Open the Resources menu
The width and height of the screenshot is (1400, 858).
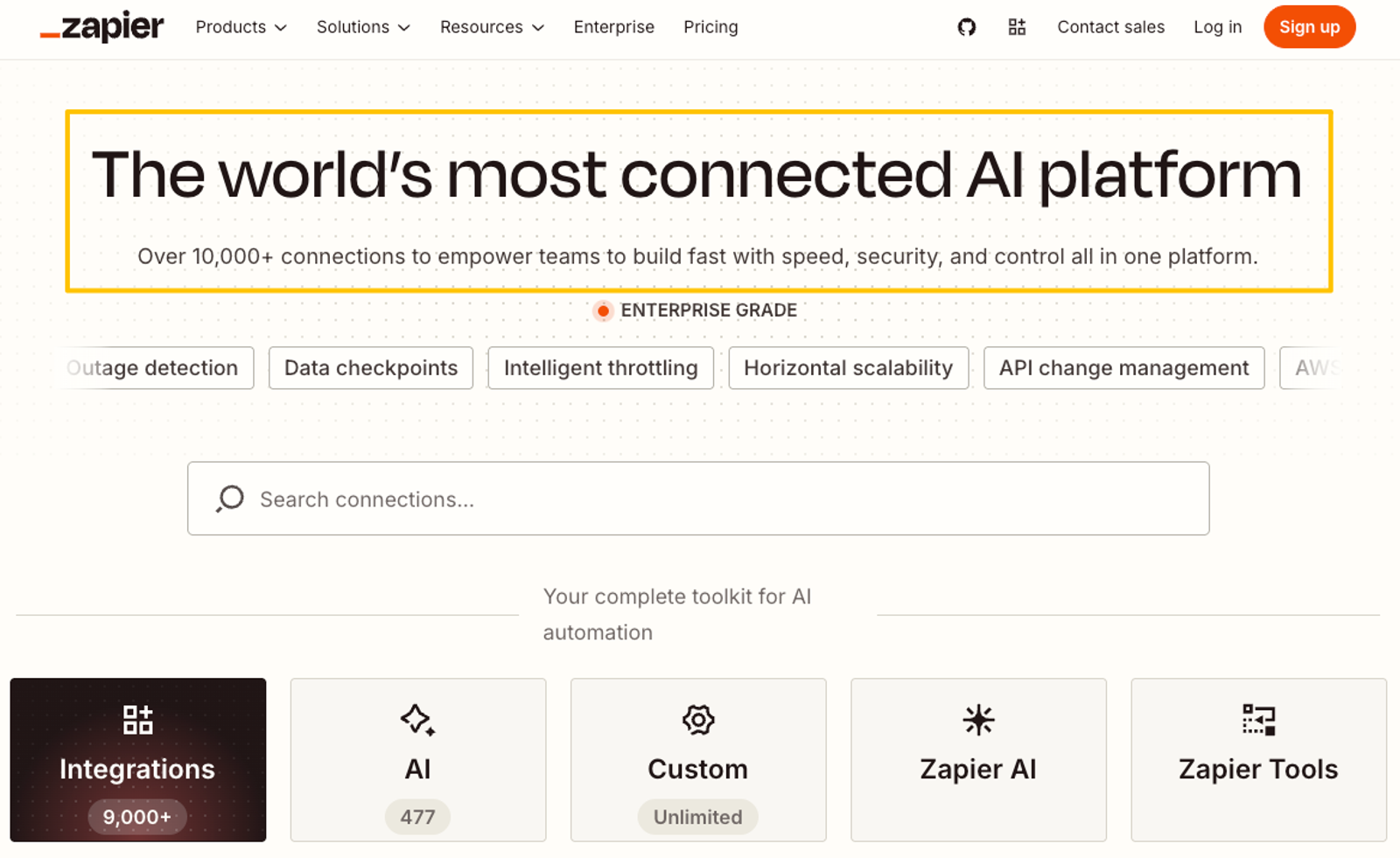coord(492,27)
